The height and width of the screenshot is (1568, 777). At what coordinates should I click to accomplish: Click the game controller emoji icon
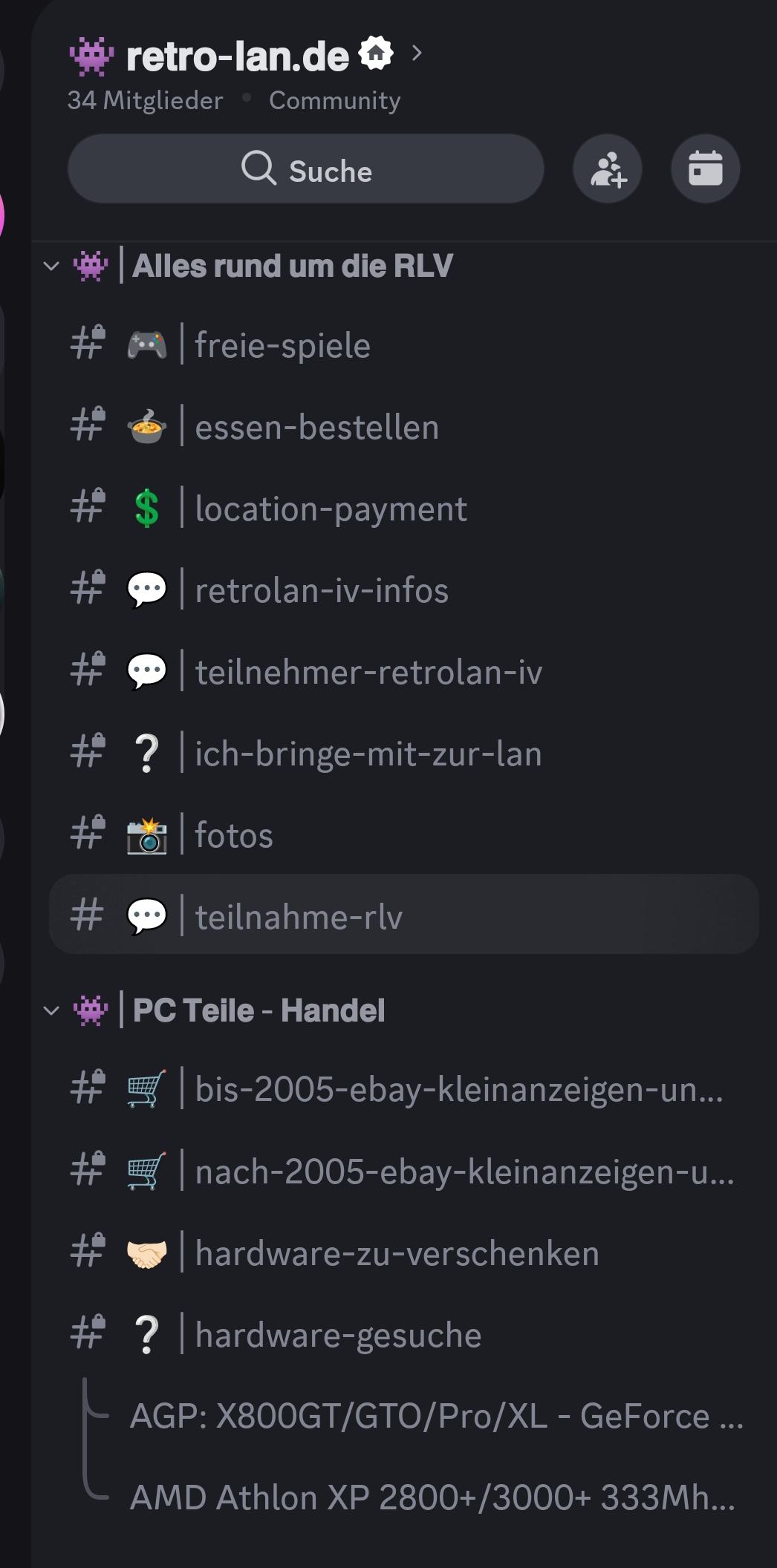coord(146,345)
